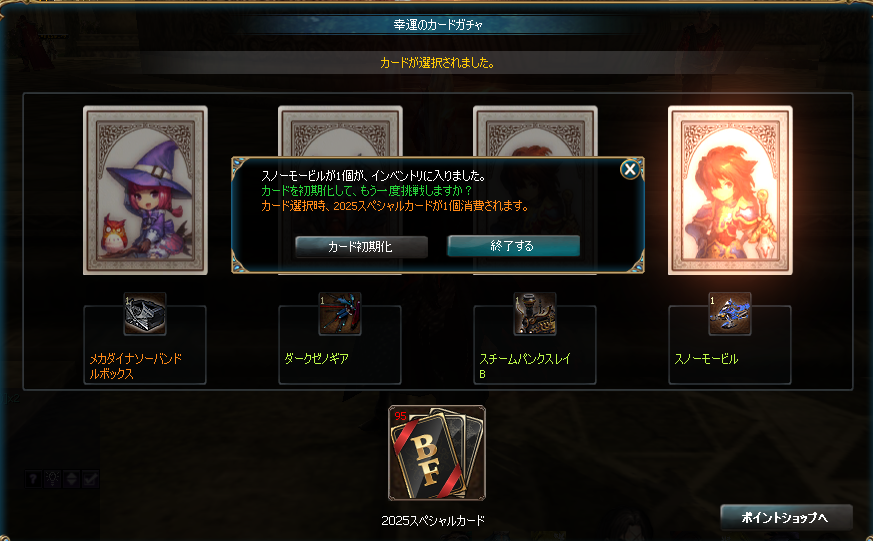Viewport: 873px width, 541px height.
Task: Open the ポイントショップへ button
Action: tap(786, 518)
